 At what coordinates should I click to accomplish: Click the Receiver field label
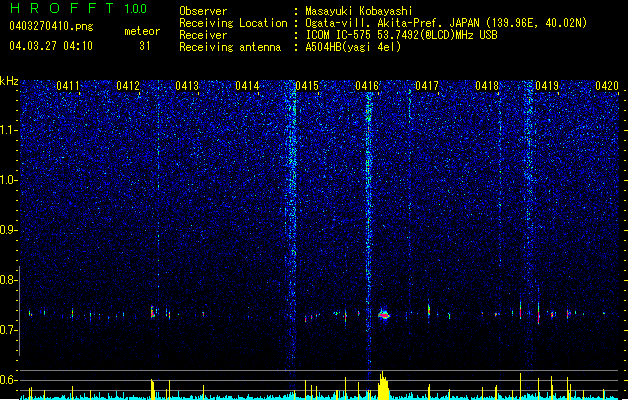pos(203,35)
